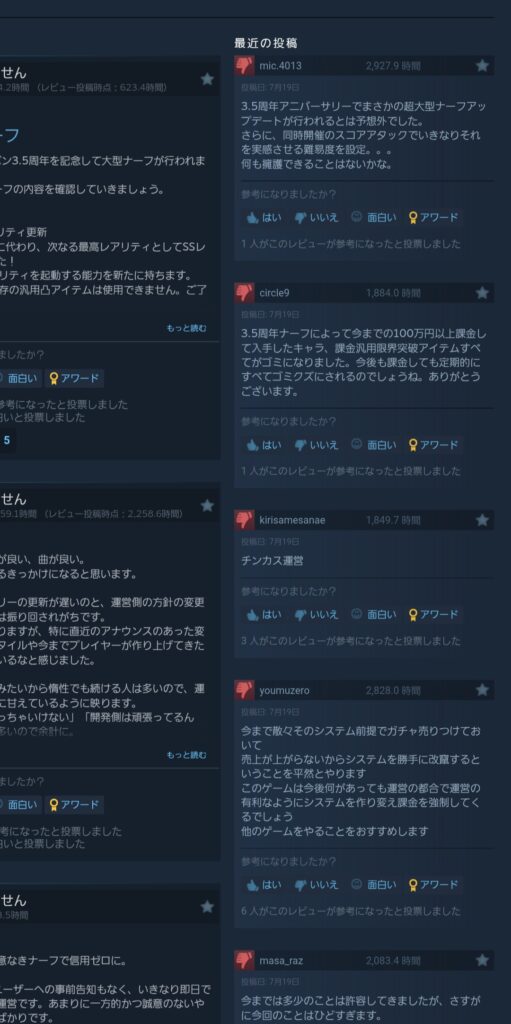Click the star icon on mic.4013 review

(482, 65)
